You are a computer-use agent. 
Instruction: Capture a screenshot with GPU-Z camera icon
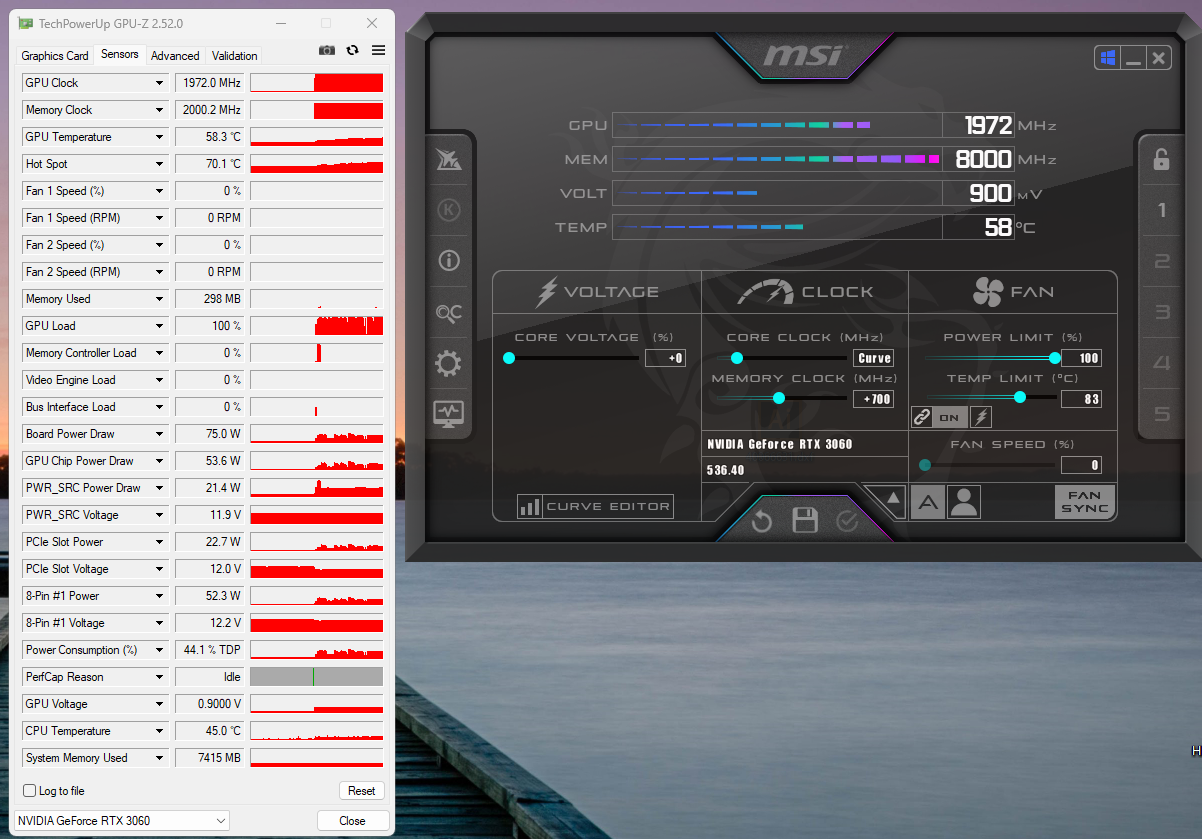coord(326,50)
